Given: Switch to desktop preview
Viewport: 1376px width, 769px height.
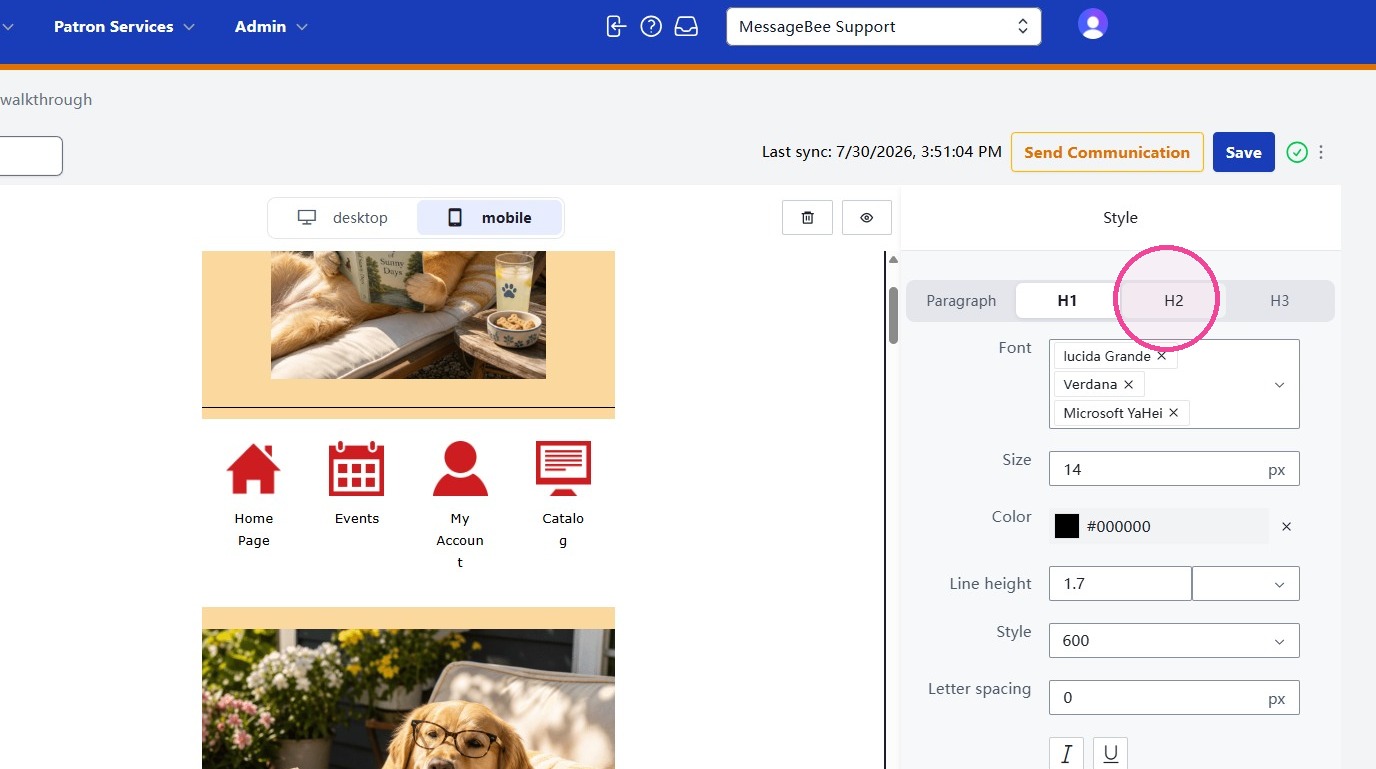Looking at the screenshot, I should (x=343, y=218).
